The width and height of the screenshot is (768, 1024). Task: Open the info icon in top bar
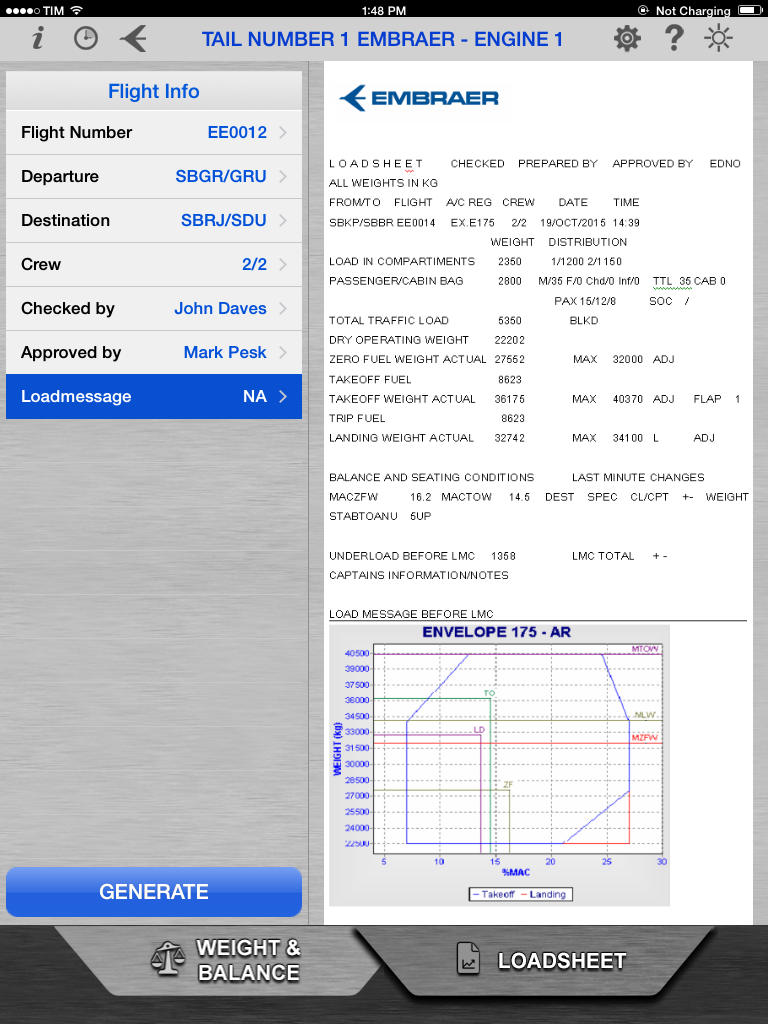coord(38,39)
